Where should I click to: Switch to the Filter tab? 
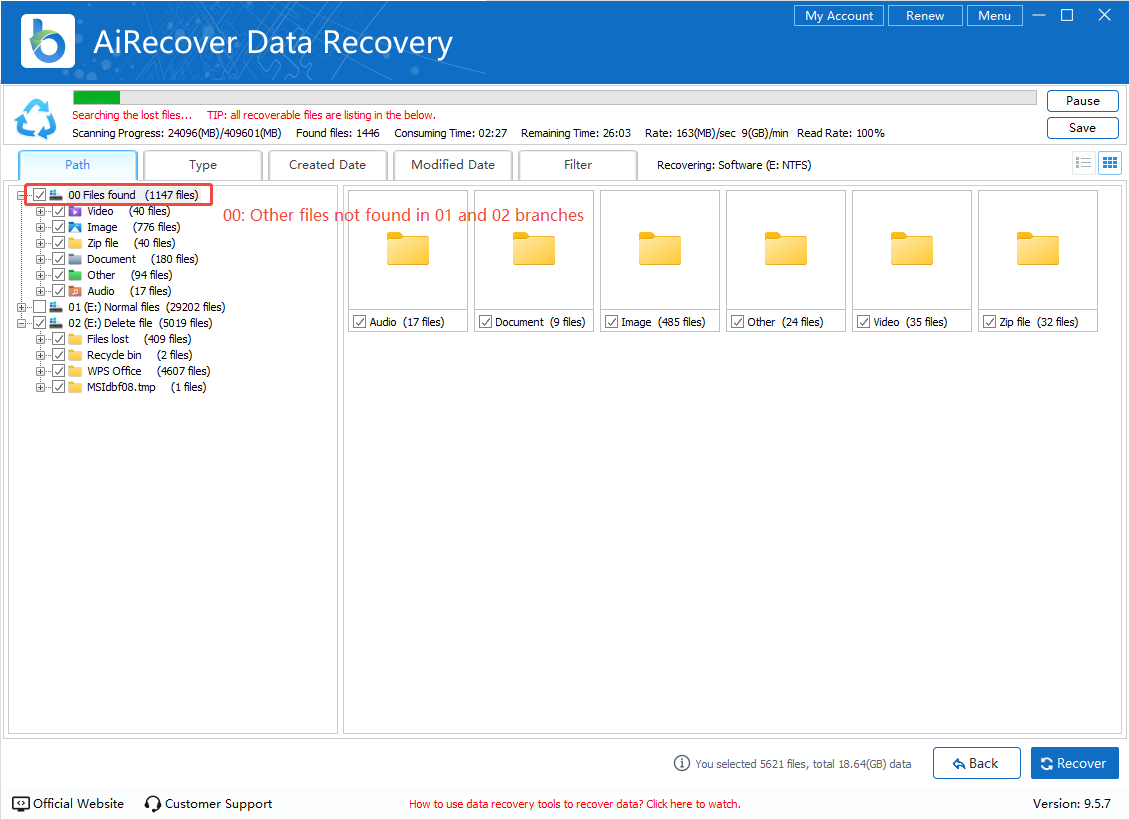tap(578, 165)
